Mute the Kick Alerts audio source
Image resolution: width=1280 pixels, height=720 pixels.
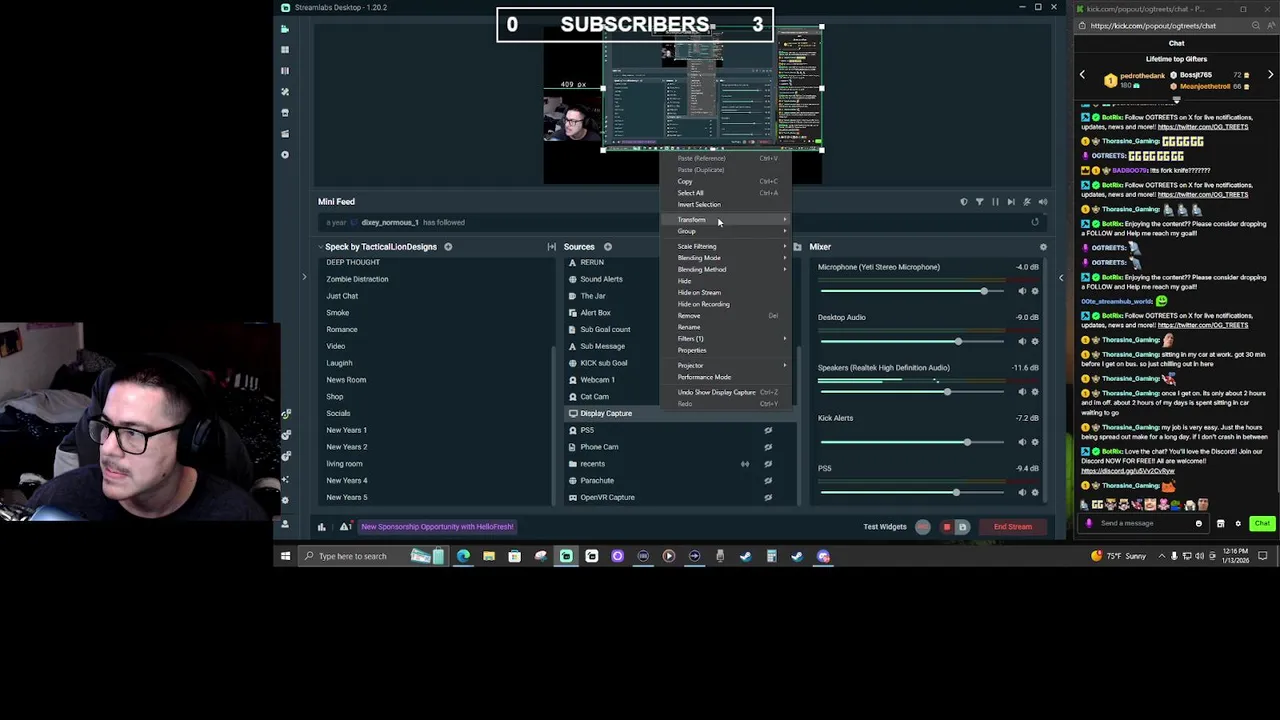pos(1022,442)
